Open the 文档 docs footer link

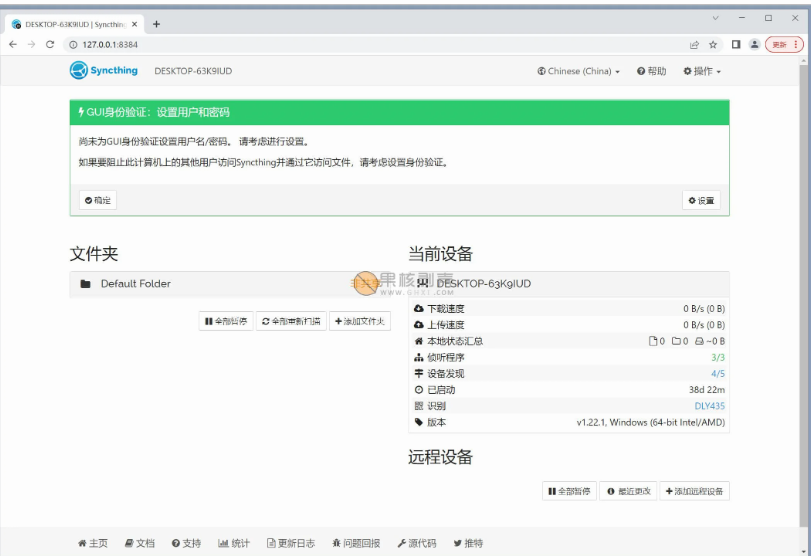(x=140, y=543)
